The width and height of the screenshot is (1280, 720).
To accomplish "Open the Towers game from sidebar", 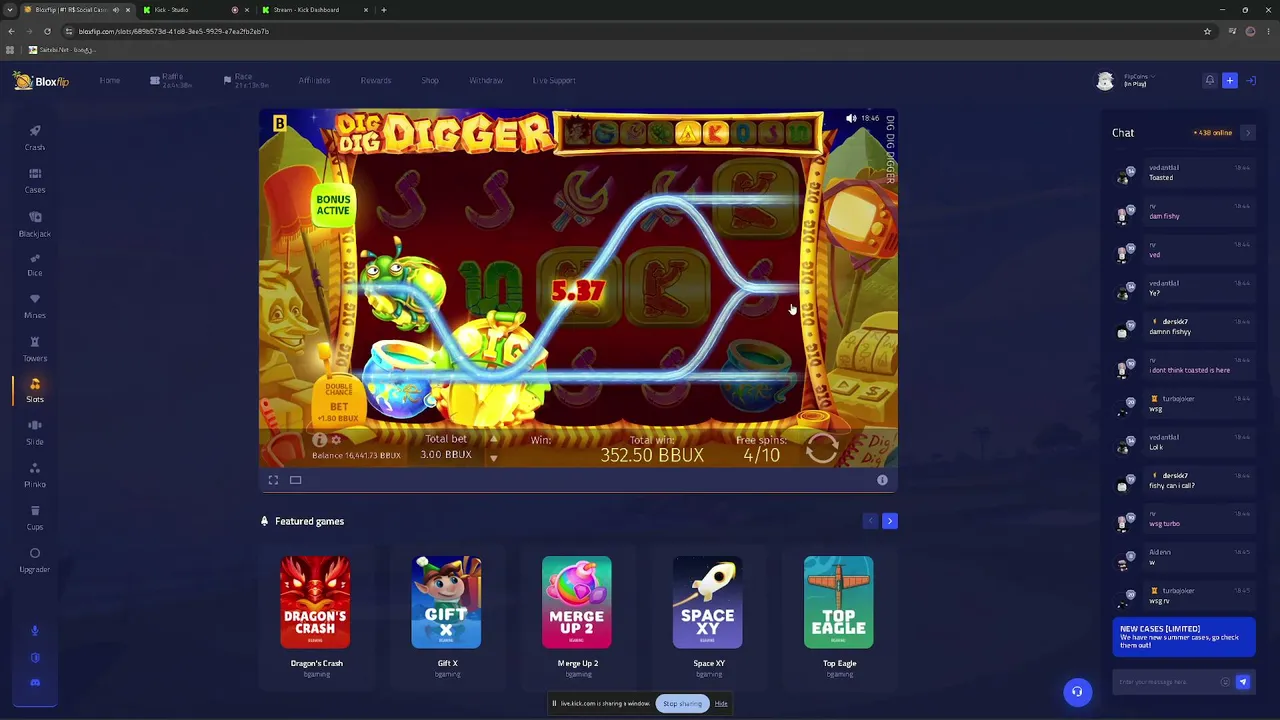I will tap(35, 349).
